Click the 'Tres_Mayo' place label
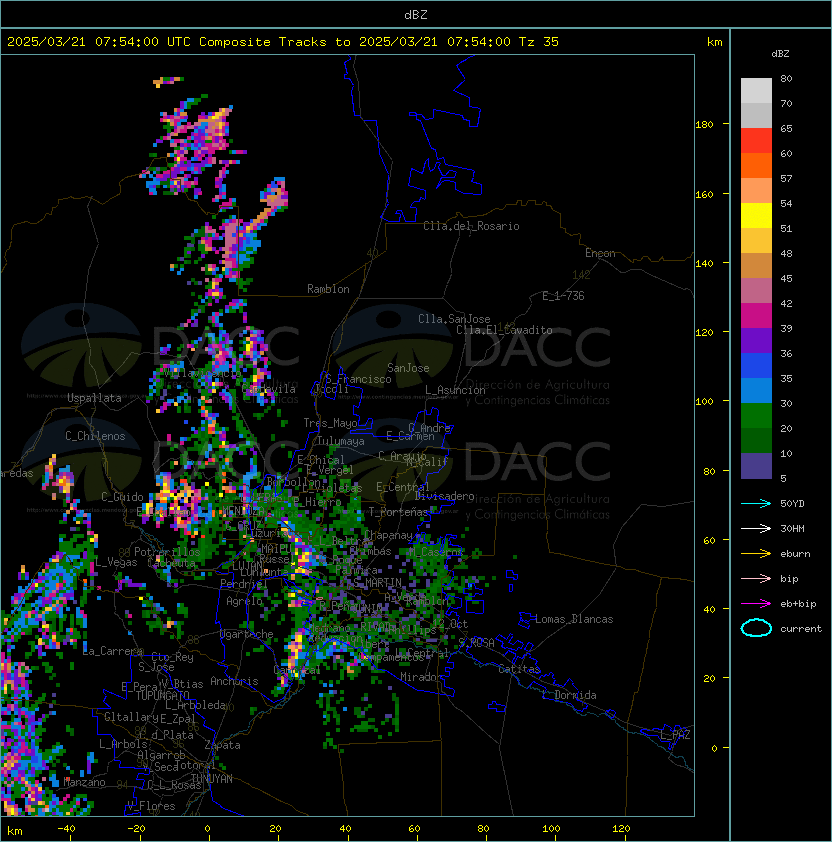Screen dimensions: 832x842 [330, 423]
